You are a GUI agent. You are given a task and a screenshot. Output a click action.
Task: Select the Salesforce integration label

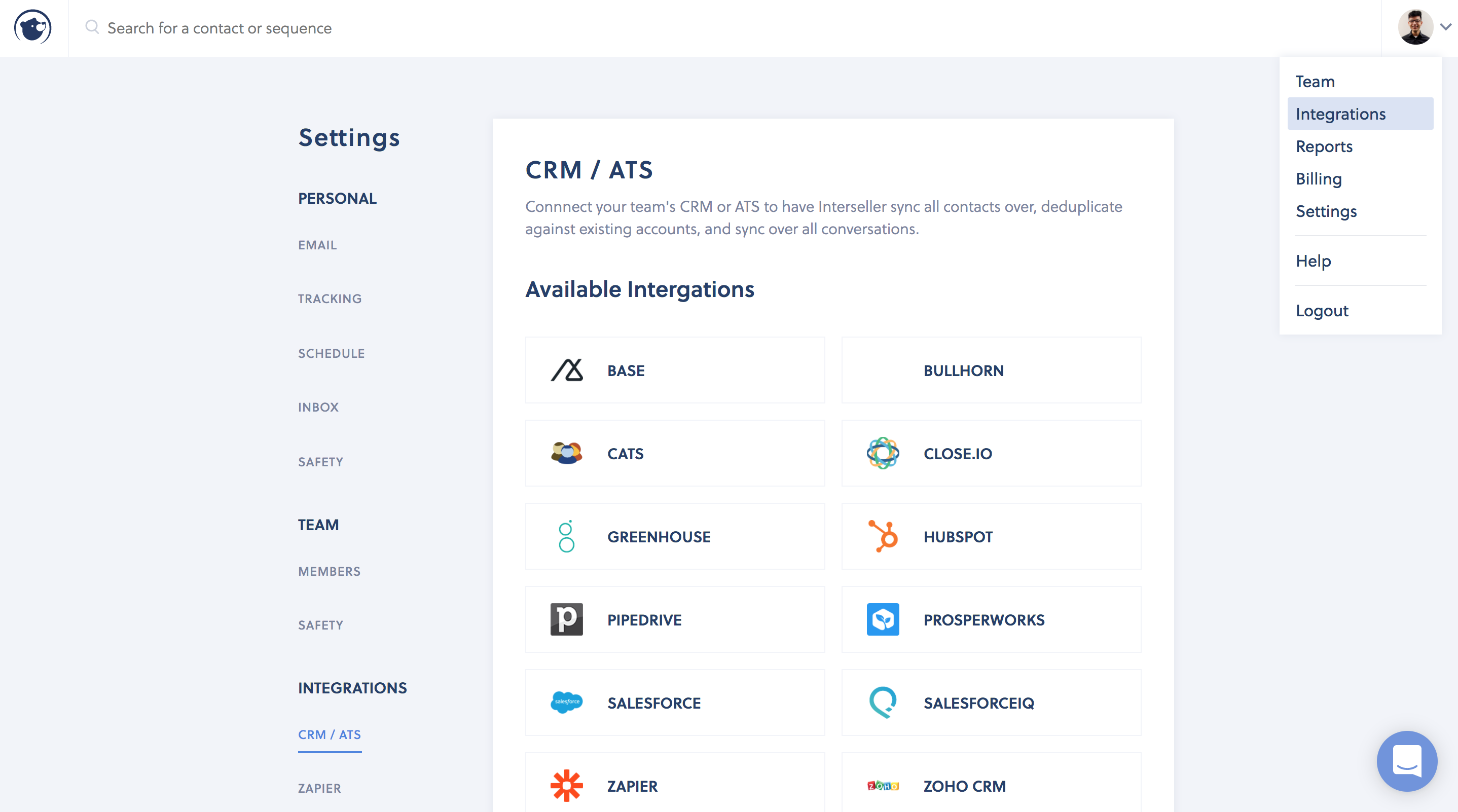[654, 703]
